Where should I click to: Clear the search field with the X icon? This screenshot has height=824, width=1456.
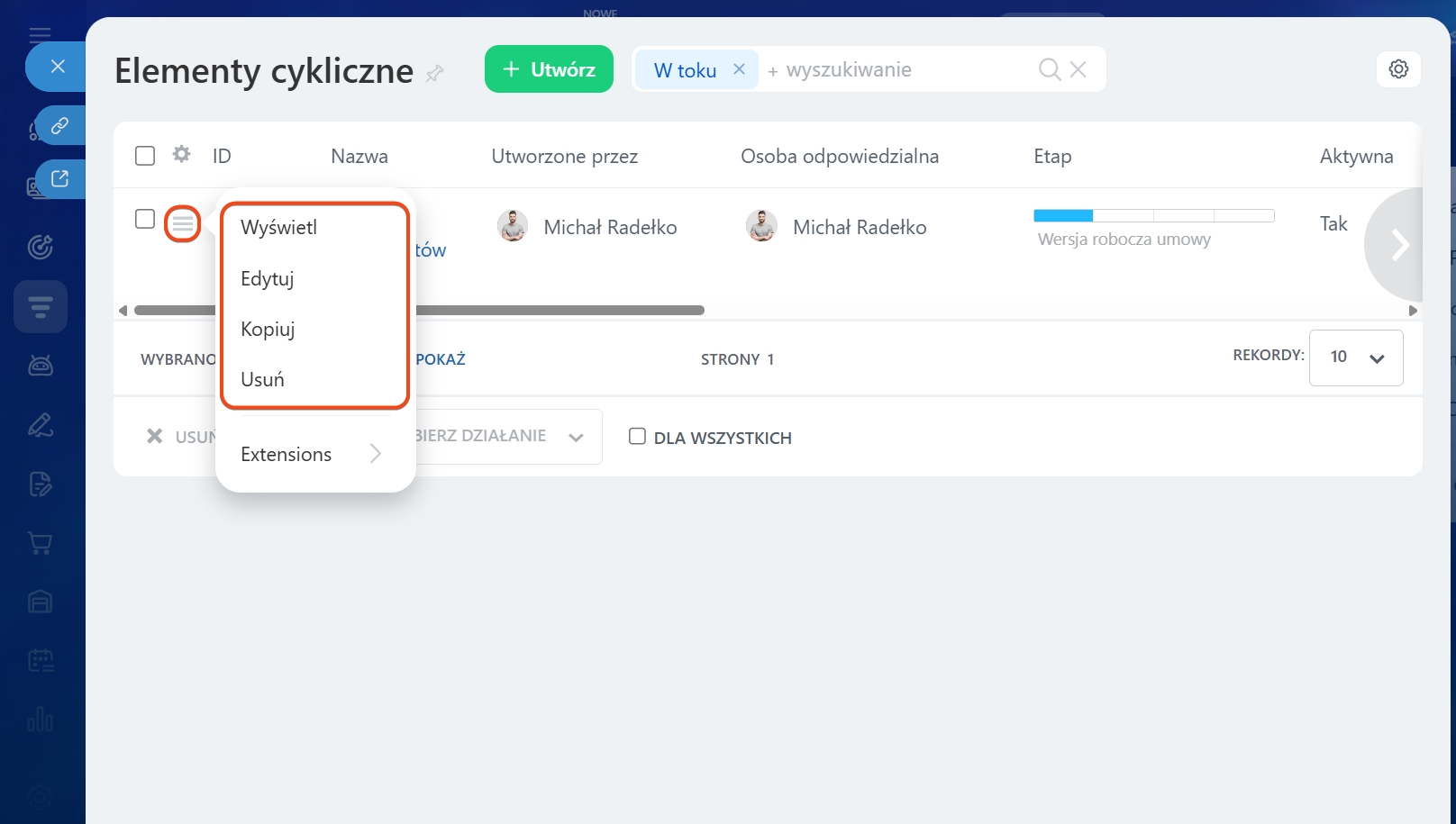[1078, 69]
